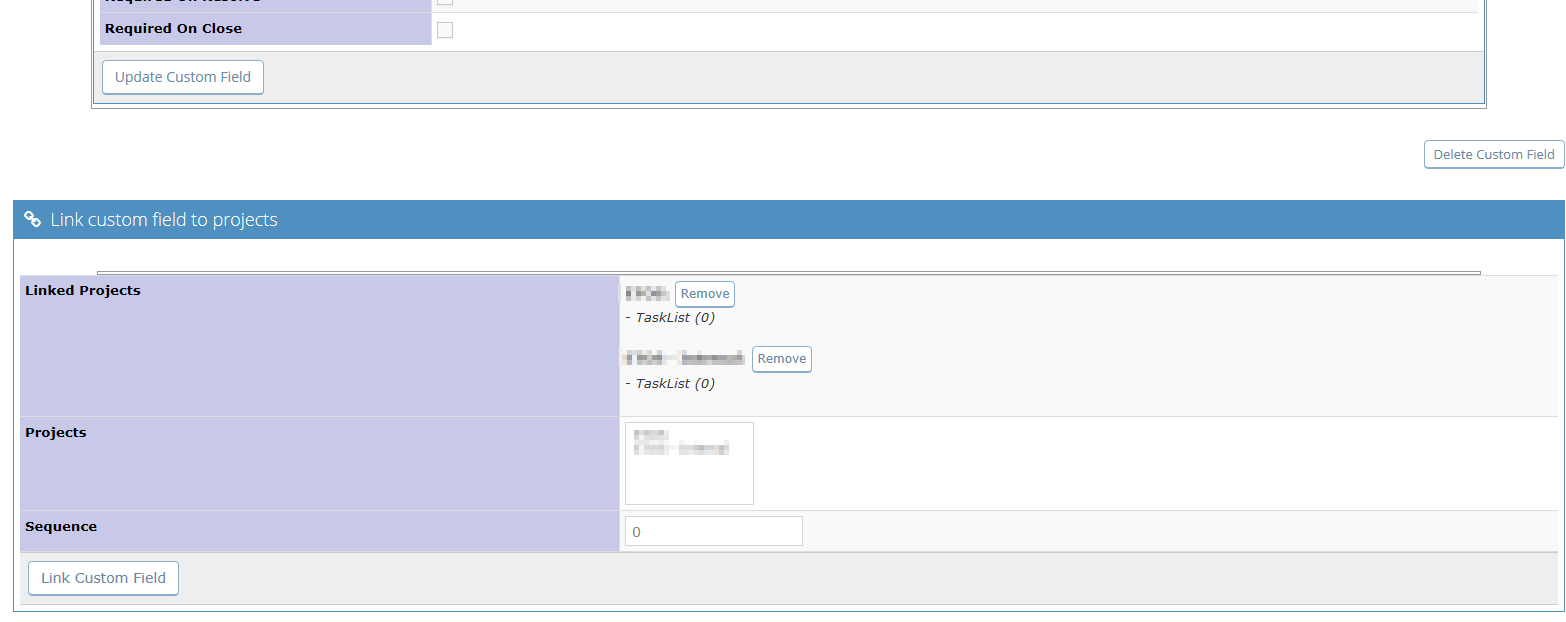Click the second linked project's name

685,359
